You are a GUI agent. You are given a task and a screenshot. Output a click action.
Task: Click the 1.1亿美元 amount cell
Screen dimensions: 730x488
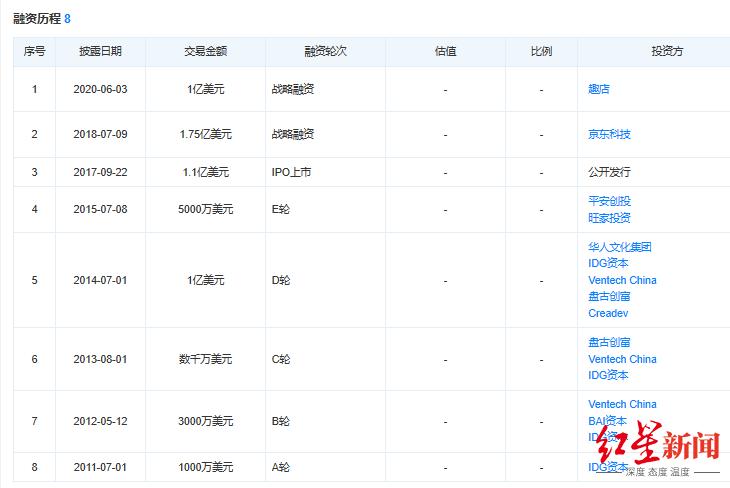[205, 172]
